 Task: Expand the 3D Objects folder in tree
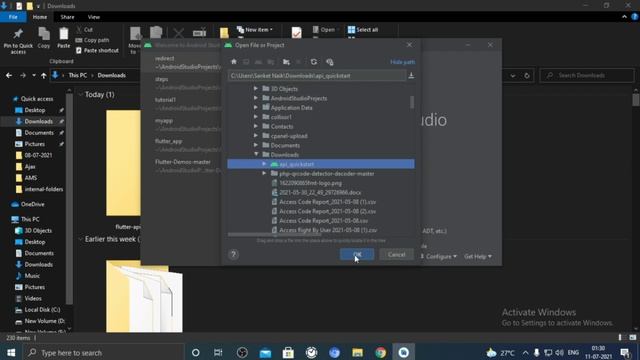pyautogui.click(x=256, y=89)
